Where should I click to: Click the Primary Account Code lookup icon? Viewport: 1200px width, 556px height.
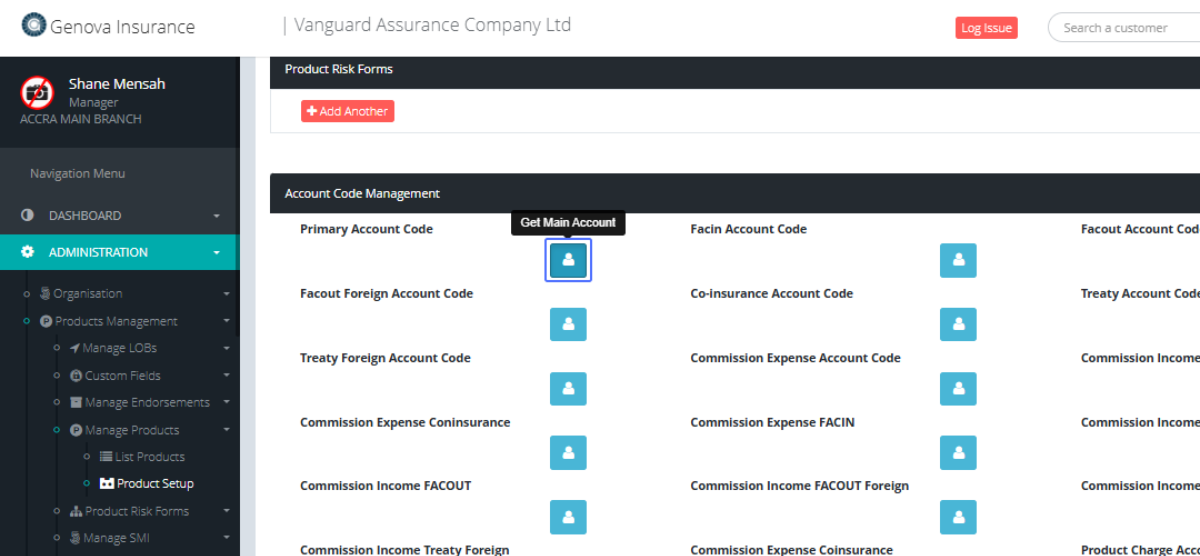pos(568,260)
